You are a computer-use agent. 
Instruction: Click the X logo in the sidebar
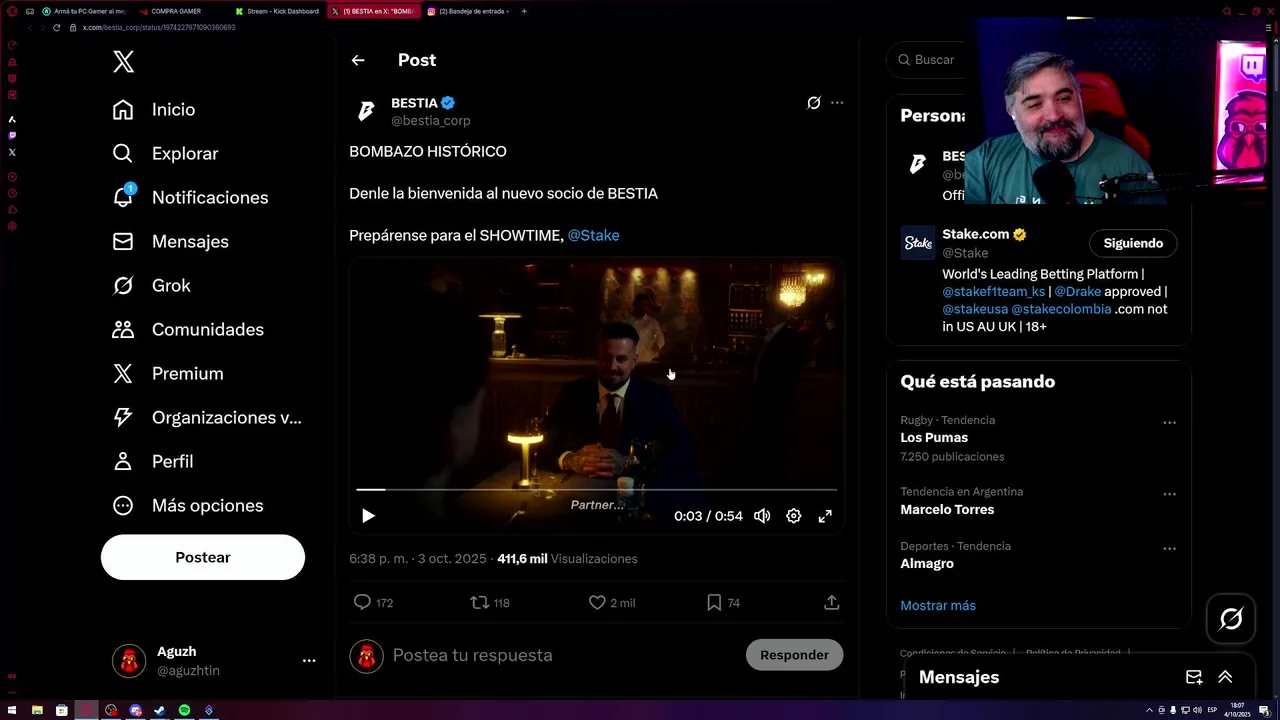123,62
